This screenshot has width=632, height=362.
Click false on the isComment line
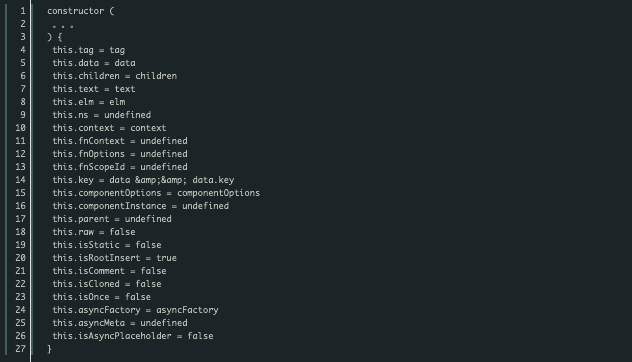[153, 271]
